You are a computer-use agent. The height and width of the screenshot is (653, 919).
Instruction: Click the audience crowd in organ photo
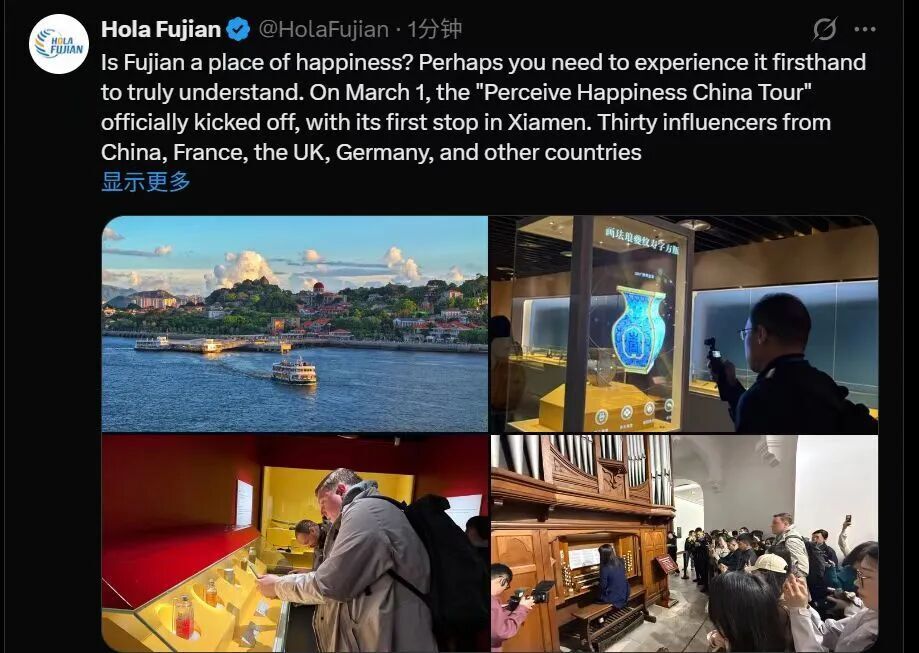(780, 580)
